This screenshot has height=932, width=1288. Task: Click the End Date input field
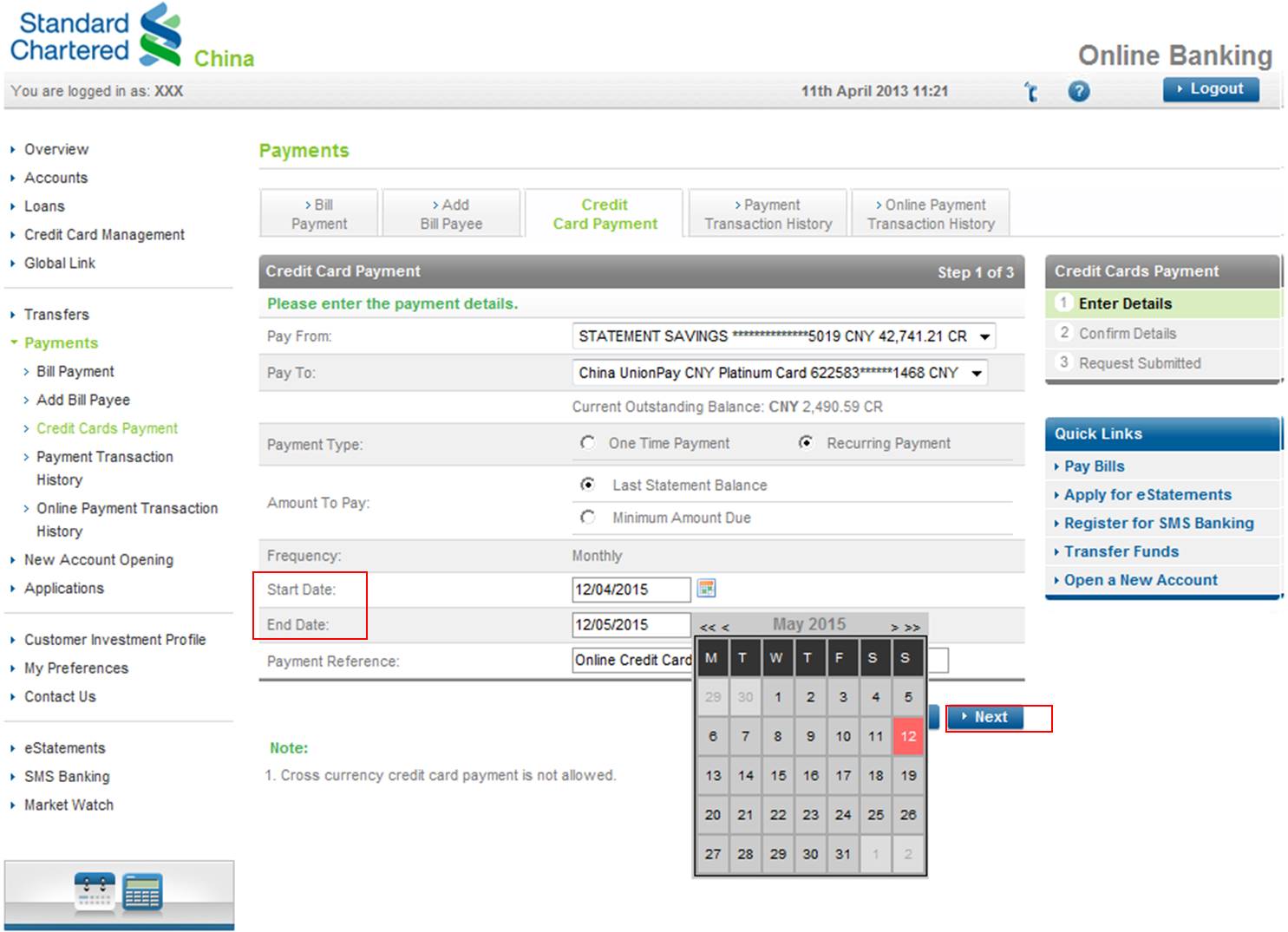631,624
